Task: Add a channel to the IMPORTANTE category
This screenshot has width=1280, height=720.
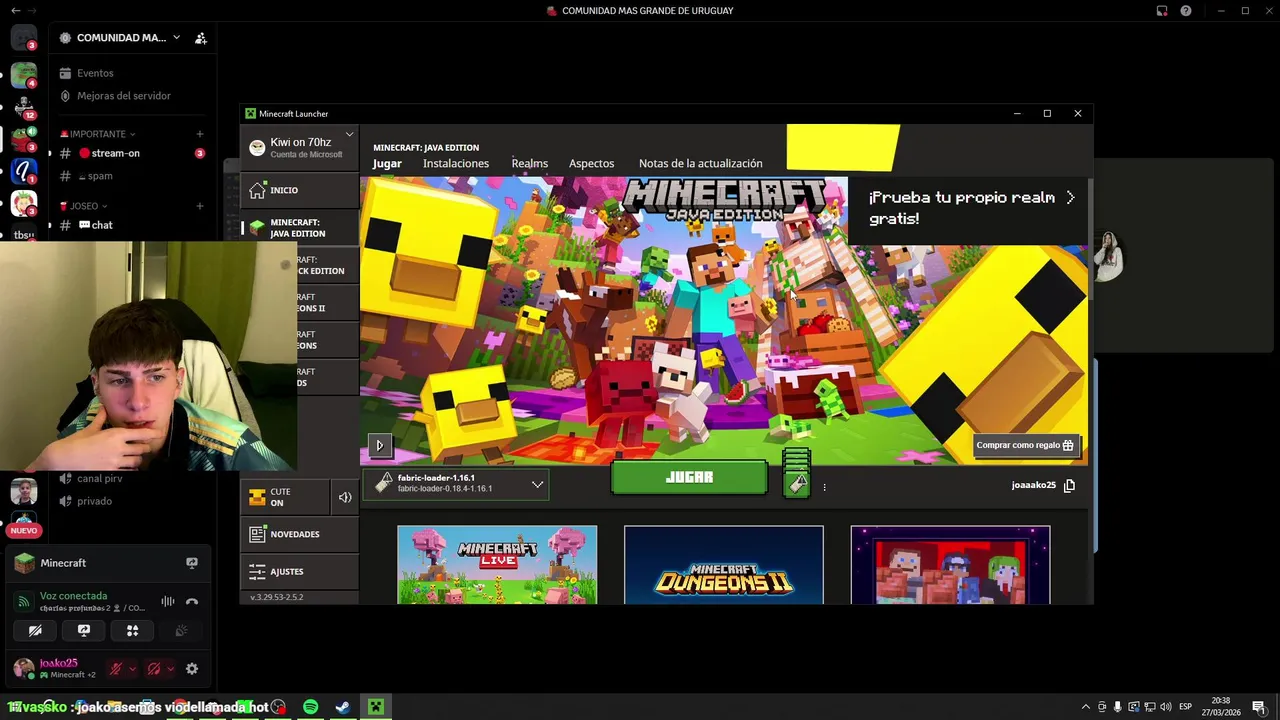Action: (199, 134)
